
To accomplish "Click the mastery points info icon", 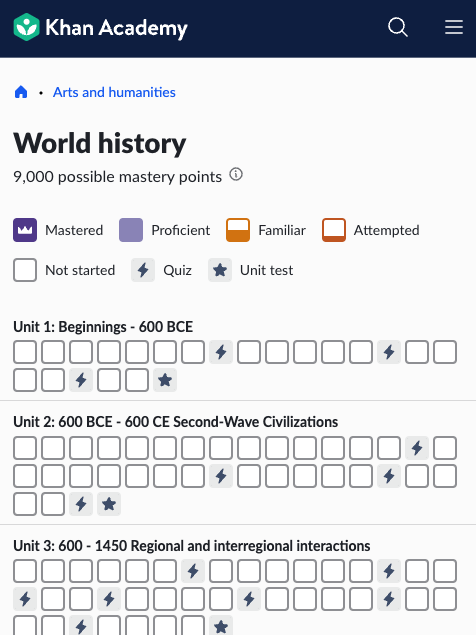I will click(x=236, y=175).
